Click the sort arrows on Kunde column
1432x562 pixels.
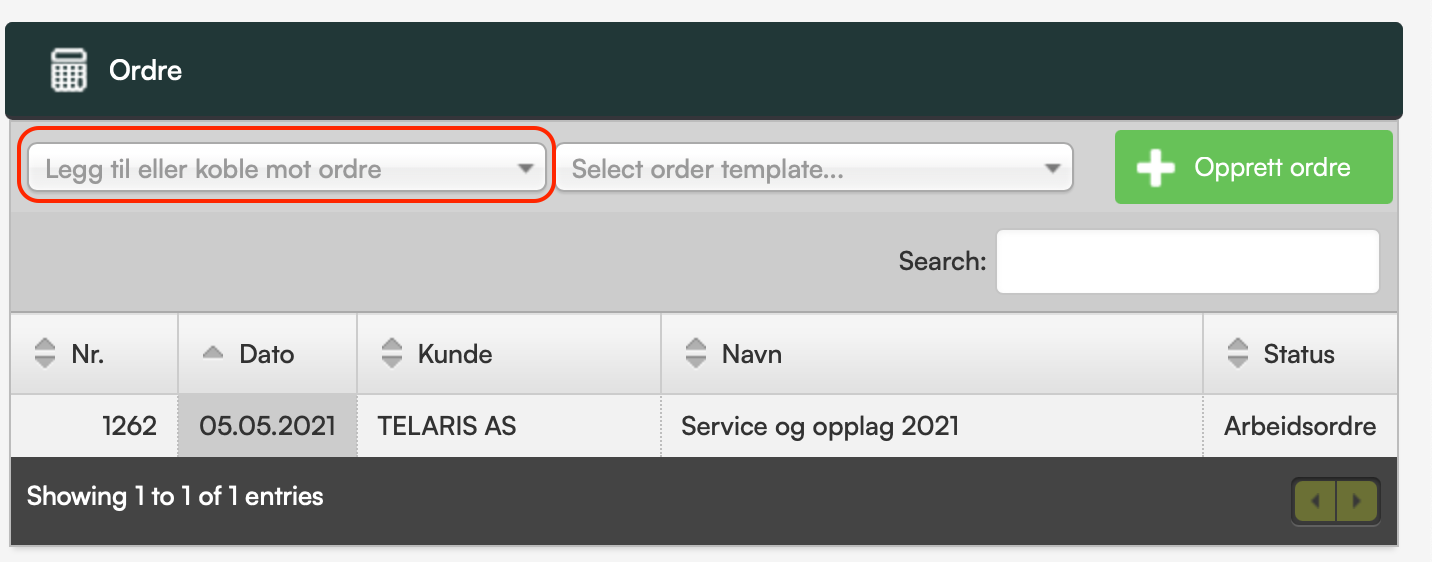(x=392, y=353)
